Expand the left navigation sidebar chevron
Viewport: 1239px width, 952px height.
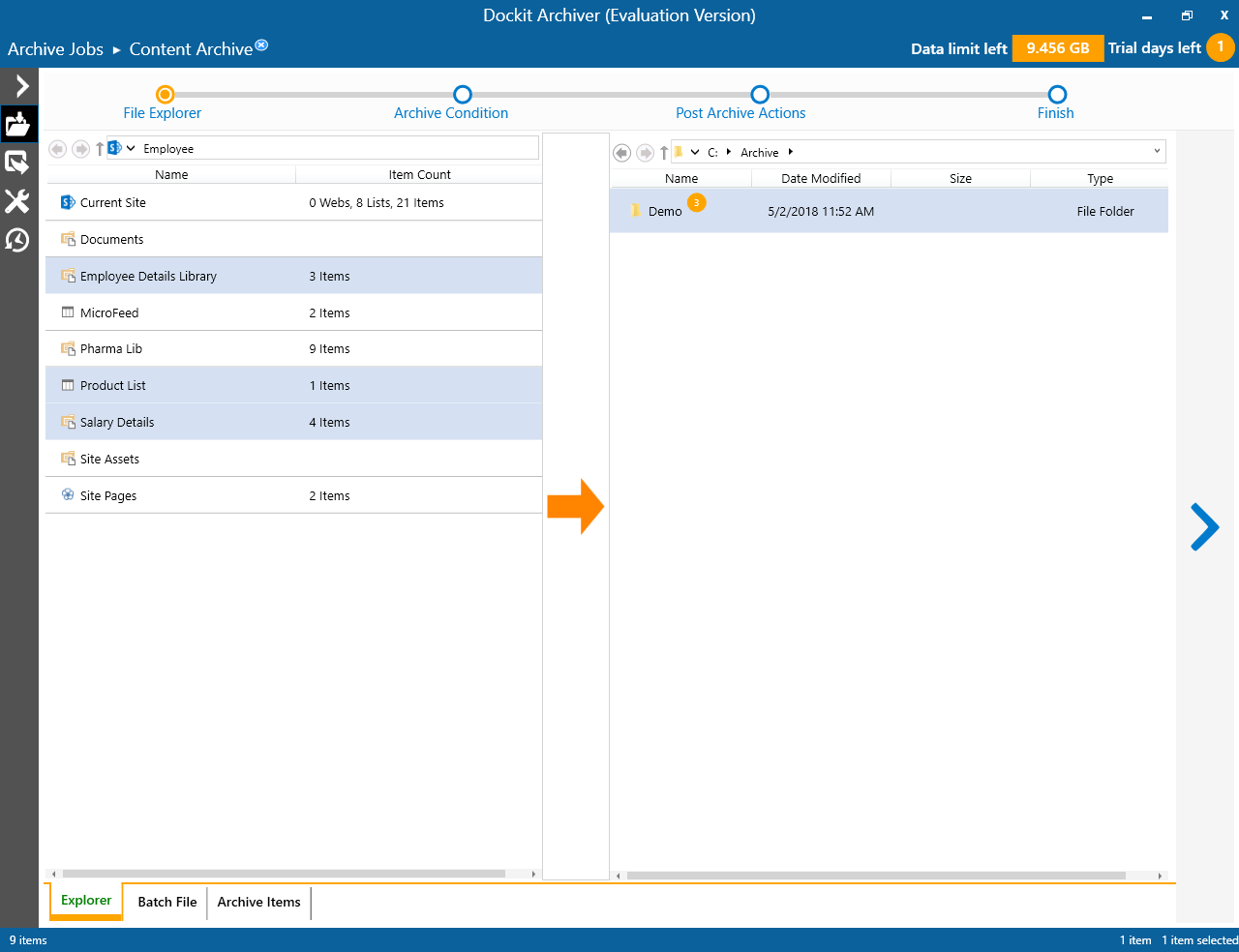pyautogui.click(x=19, y=85)
